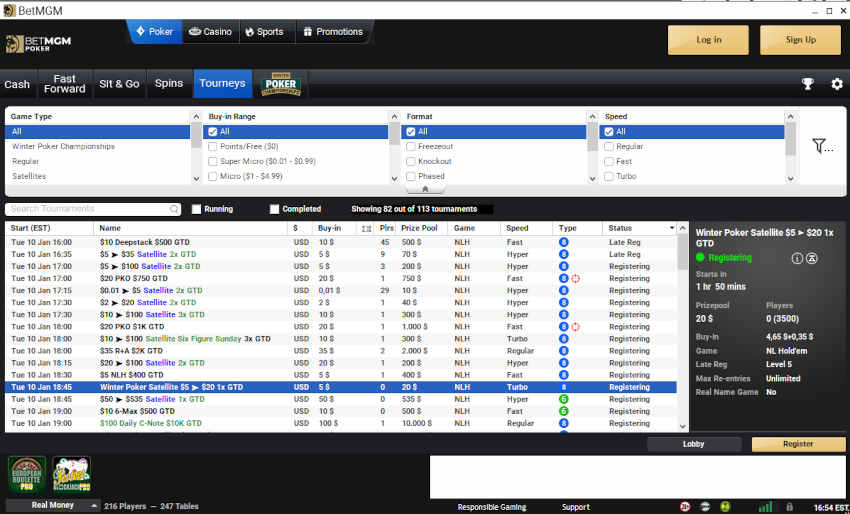Switch to the Cash tab
The height and width of the screenshot is (514, 850).
point(17,84)
